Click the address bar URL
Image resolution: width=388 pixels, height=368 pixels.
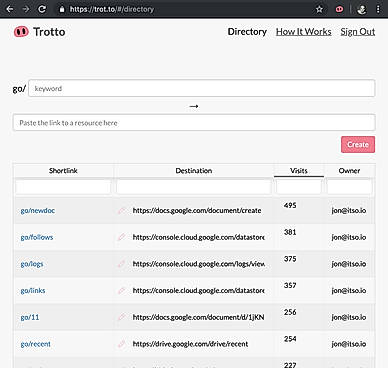pos(112,9)
